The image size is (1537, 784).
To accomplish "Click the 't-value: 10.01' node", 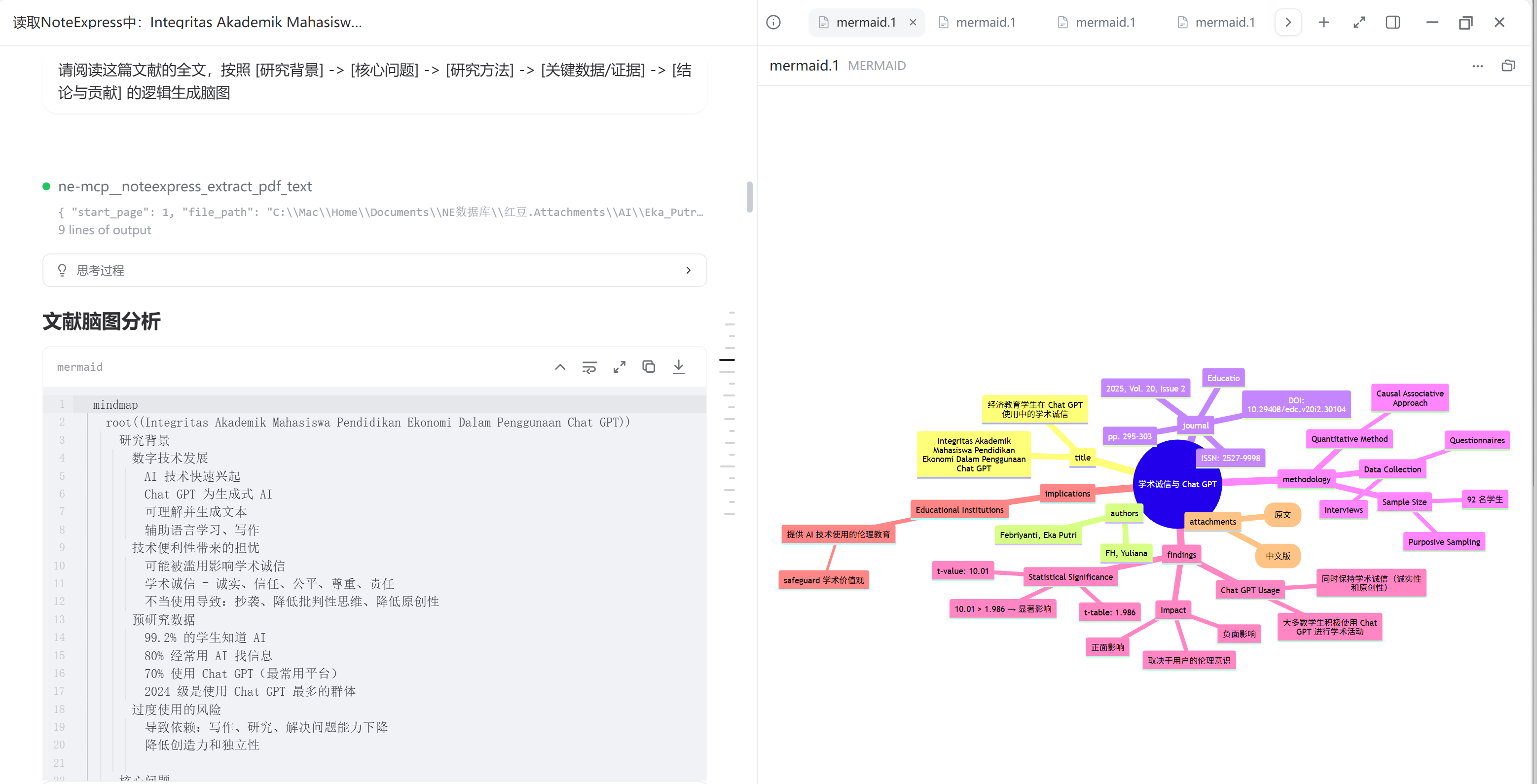I will (x=962, y=571).
